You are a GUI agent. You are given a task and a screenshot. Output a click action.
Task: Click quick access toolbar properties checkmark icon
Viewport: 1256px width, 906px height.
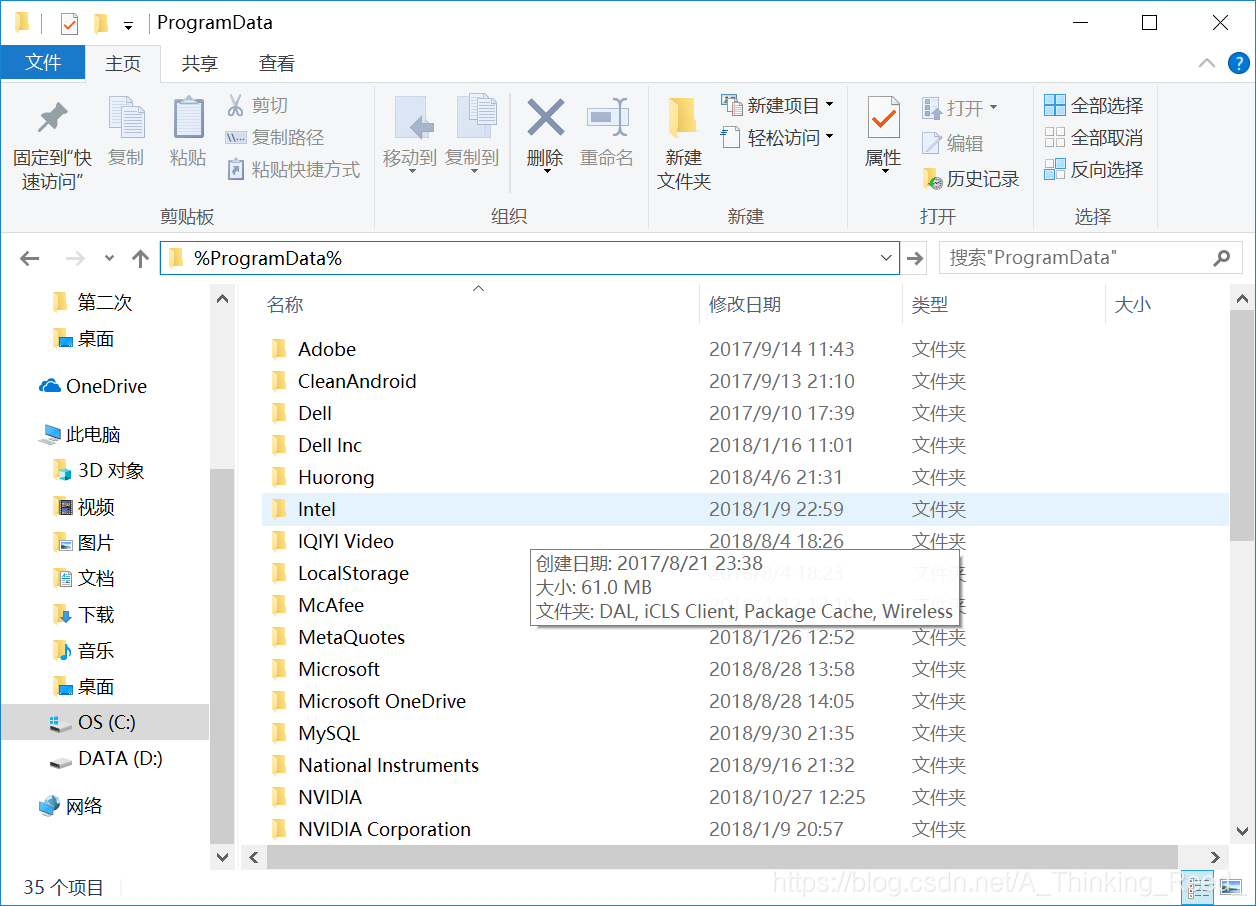pos(69,23)
